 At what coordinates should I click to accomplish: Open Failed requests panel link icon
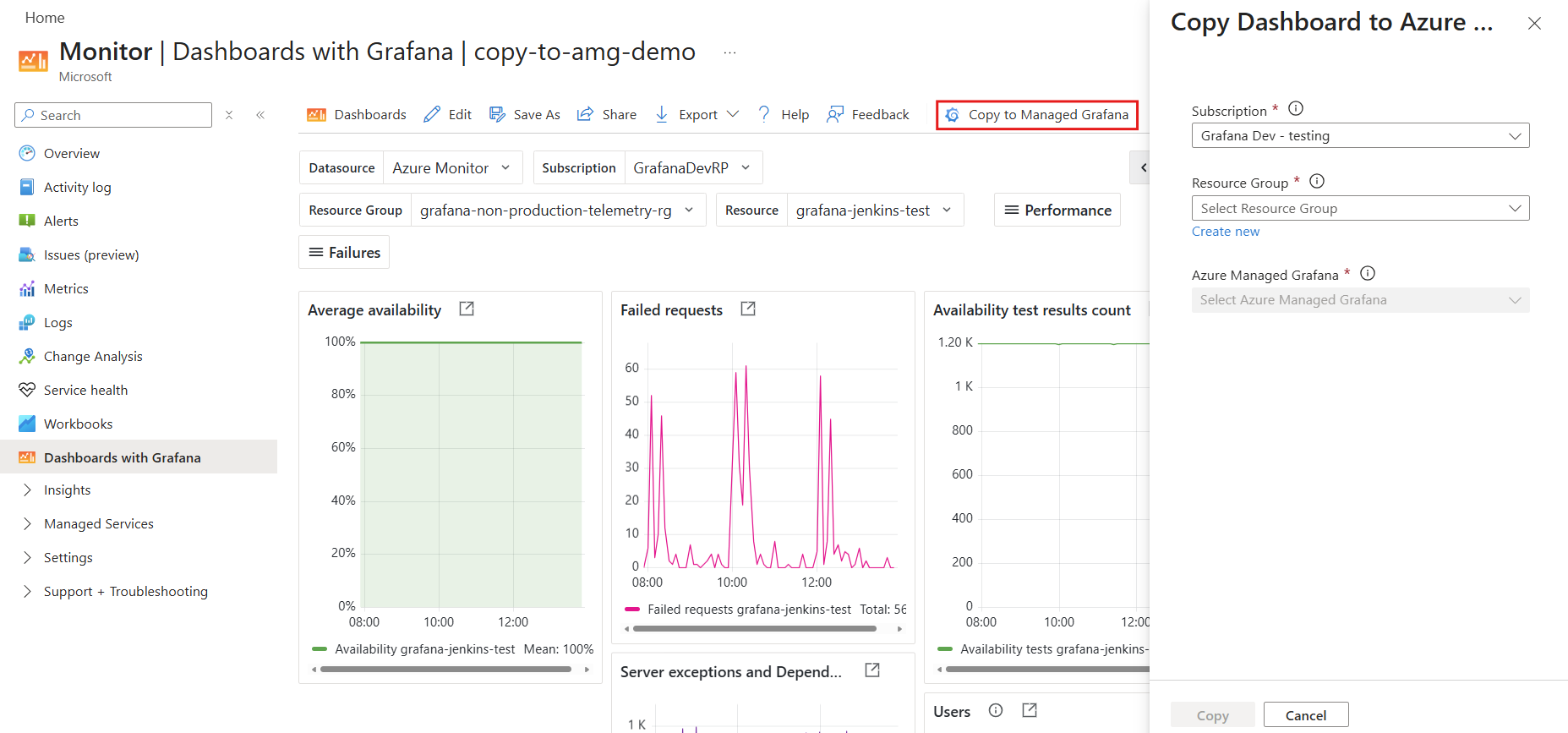tap(748, 309)
